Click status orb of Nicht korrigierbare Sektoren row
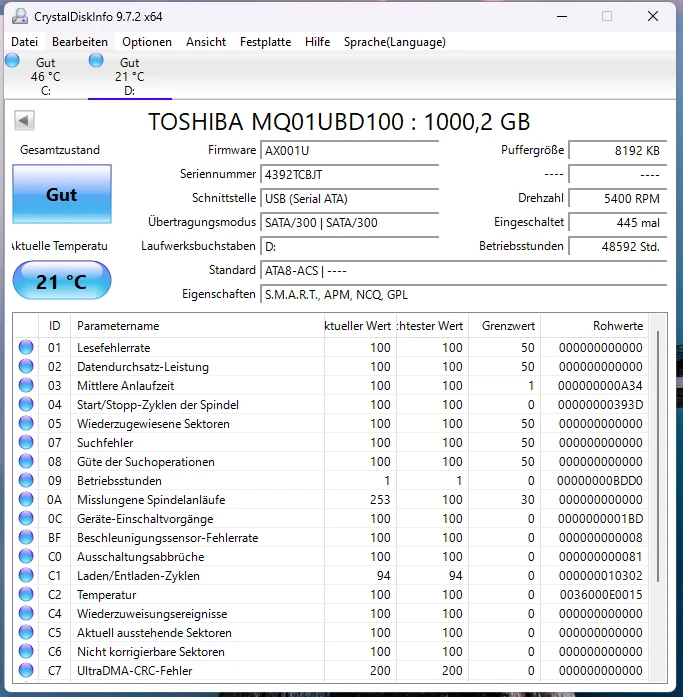Screen dimensions: 683x697 26,652
